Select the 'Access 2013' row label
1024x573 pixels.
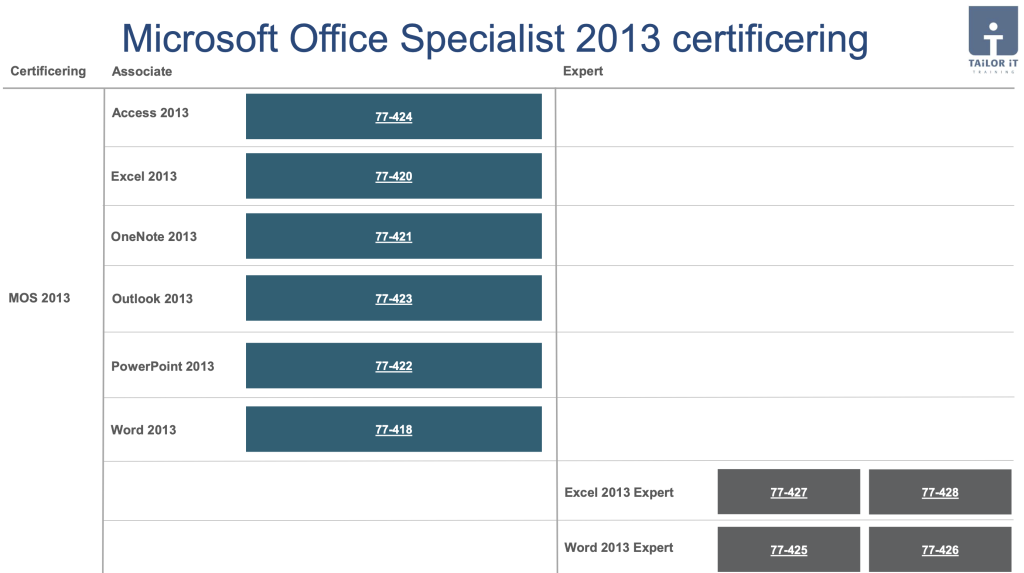coord(150,112)
